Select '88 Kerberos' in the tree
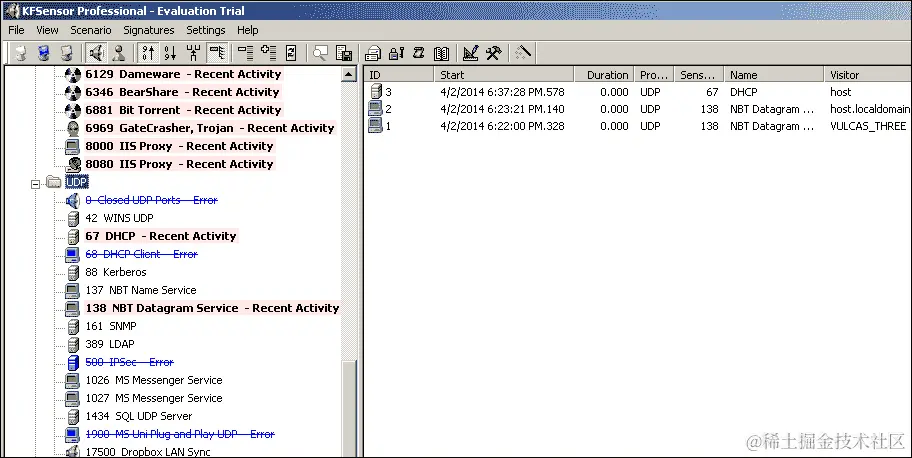 coord(116,272)
